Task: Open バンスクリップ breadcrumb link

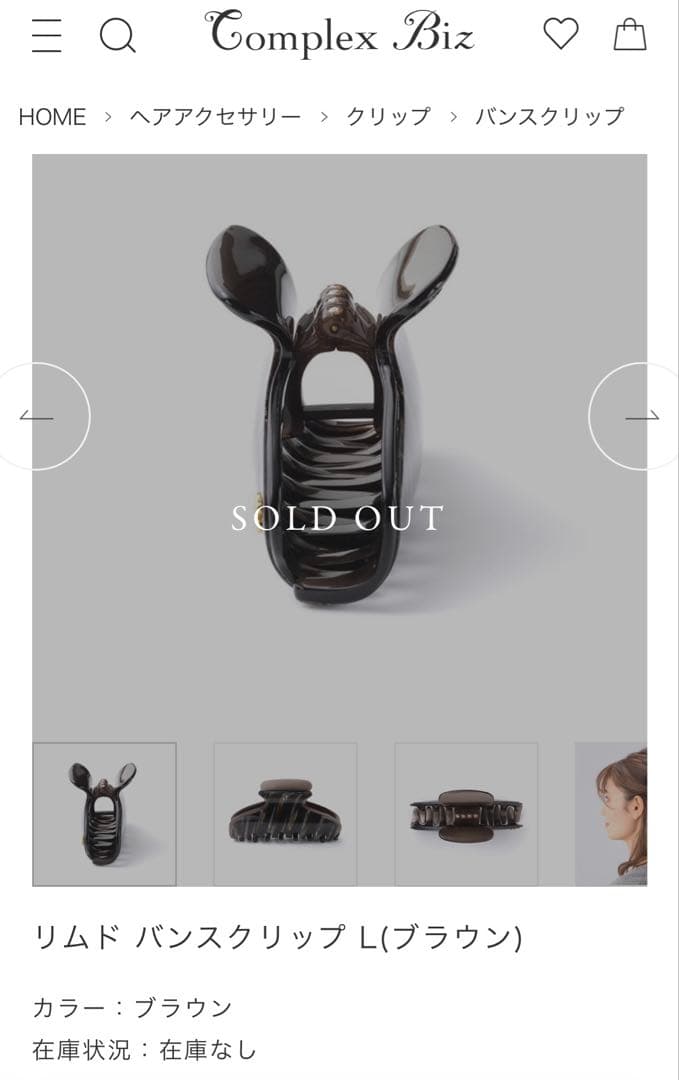Action: (x=550, y=116)
